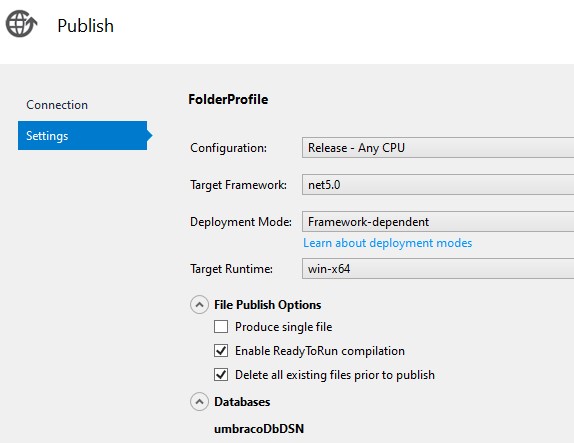574x443 pixels.
Task: Uncheck Delete all existing files prior to publish
Action: click(x=221, y=375)
